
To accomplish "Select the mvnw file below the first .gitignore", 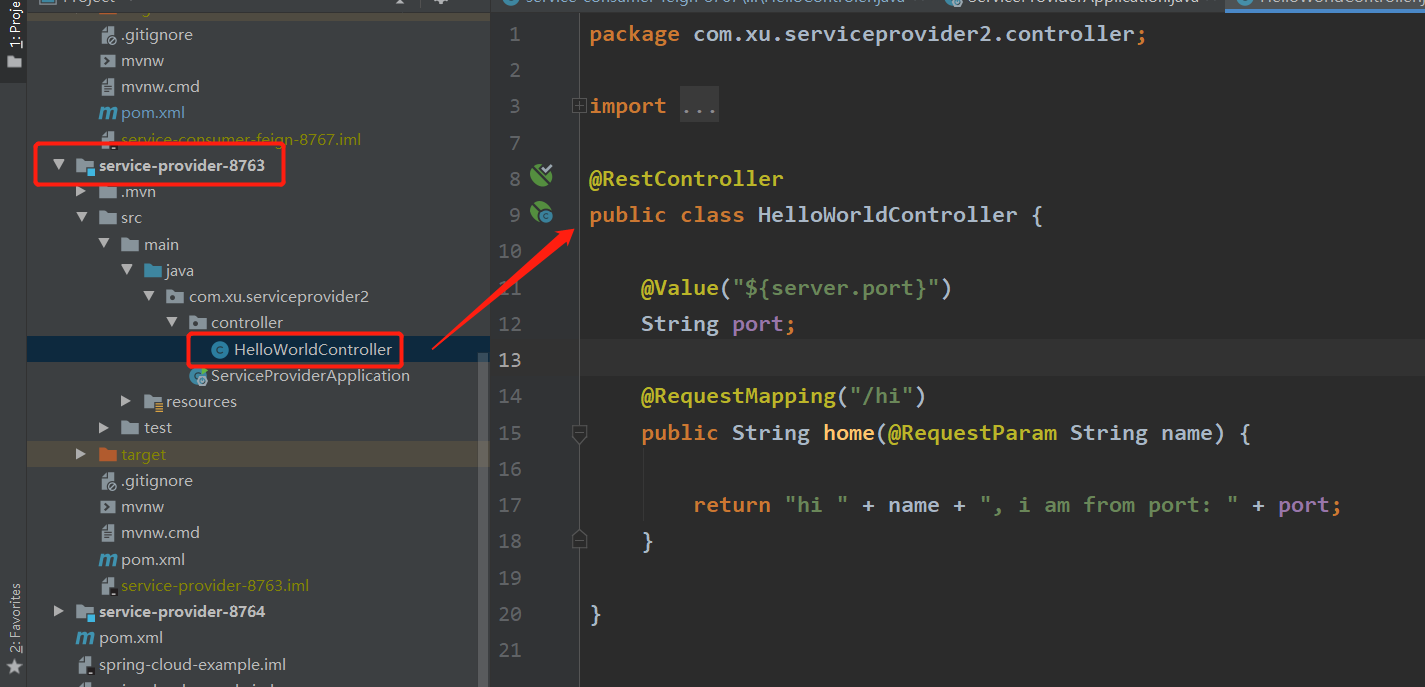I will click(x=142, y=60).
